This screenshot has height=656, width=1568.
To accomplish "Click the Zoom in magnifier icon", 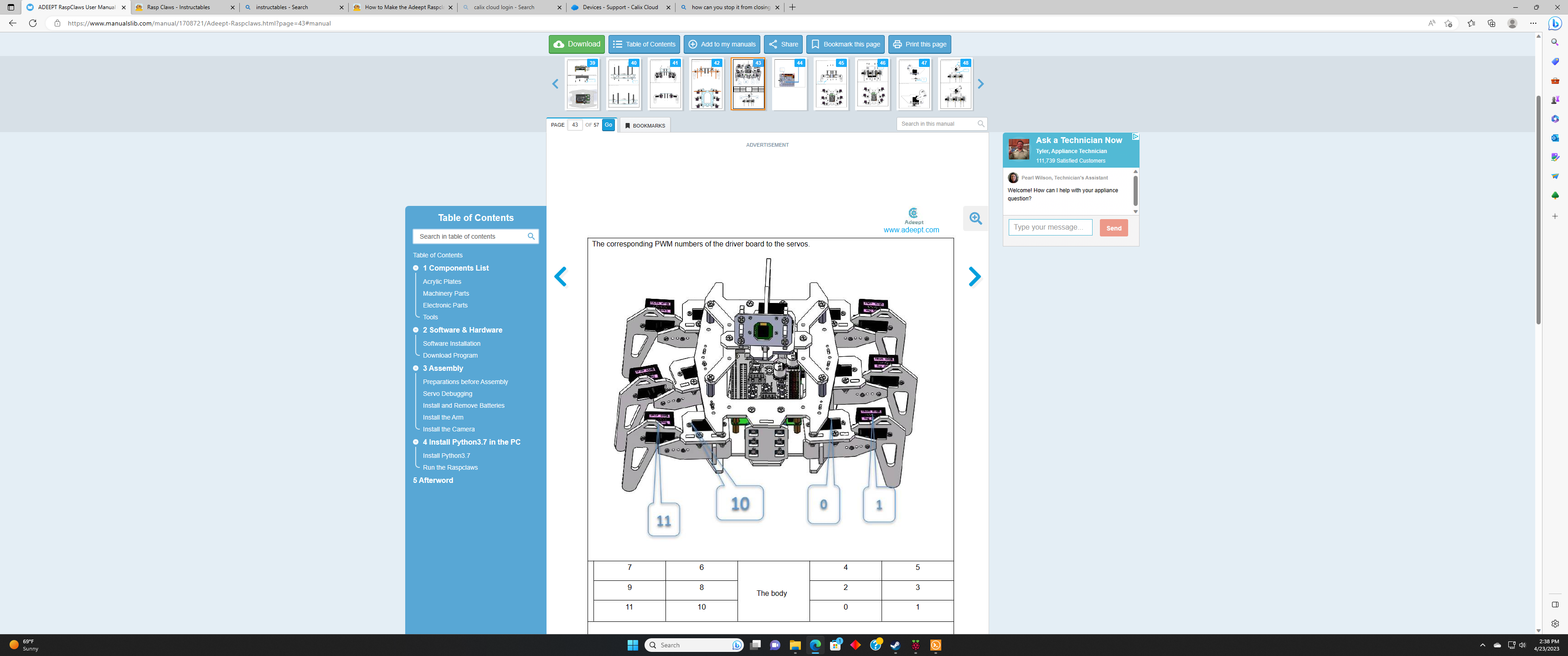I will tap(976, 218).
